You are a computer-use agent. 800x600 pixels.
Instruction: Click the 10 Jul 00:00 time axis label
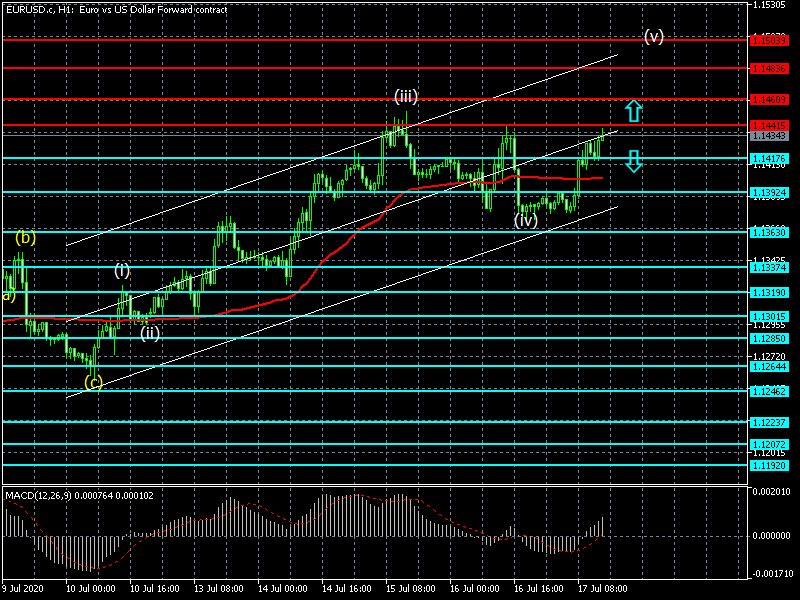[x=91, y=588]
